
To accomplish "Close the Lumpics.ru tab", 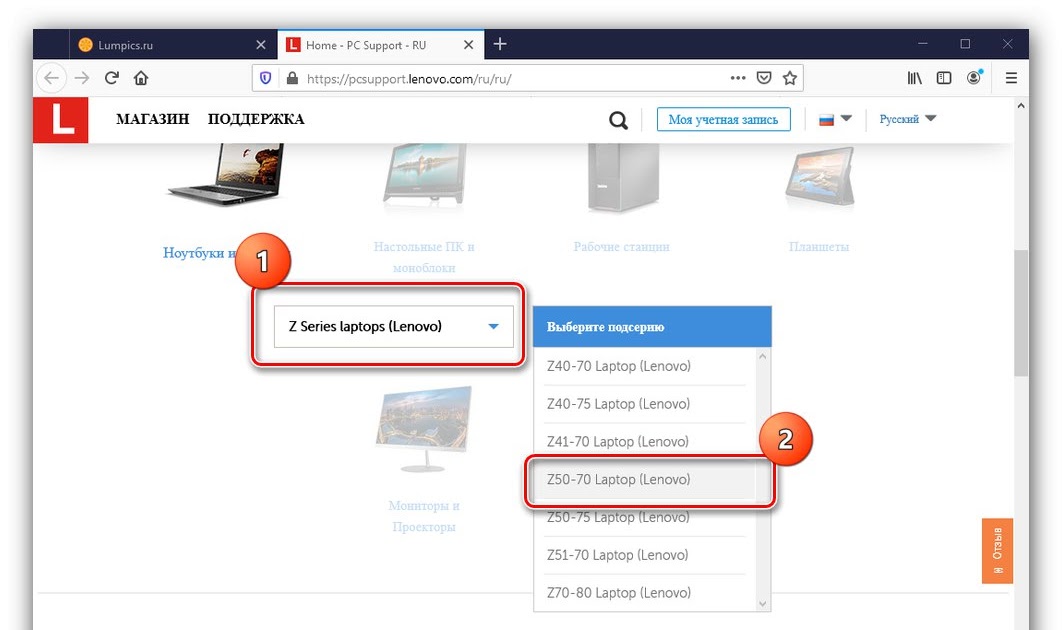I will pyautogui.click(x=261, y=45).
